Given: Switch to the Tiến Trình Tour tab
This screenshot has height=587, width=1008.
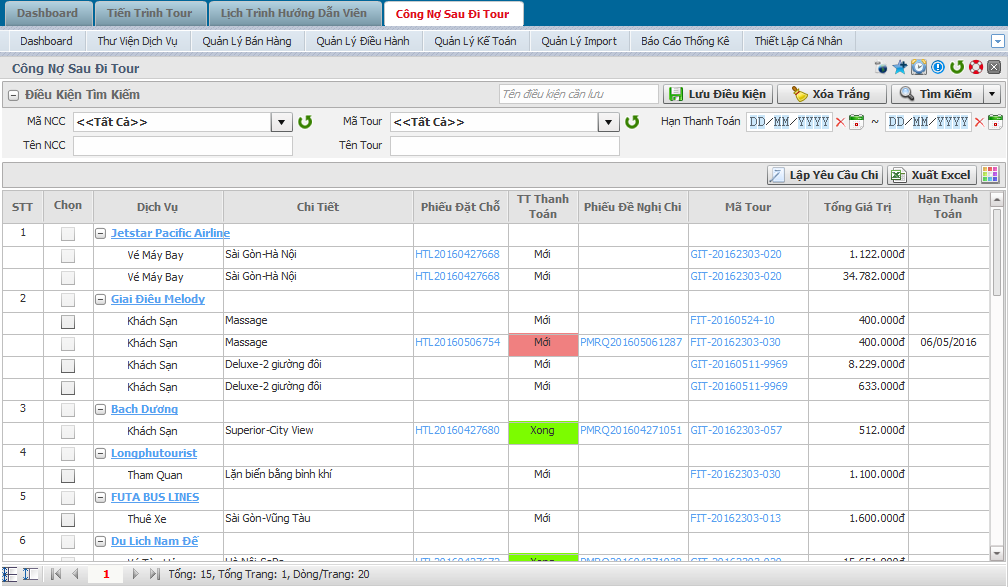Looking at the screenshot, I should click(x=150, y=13).
